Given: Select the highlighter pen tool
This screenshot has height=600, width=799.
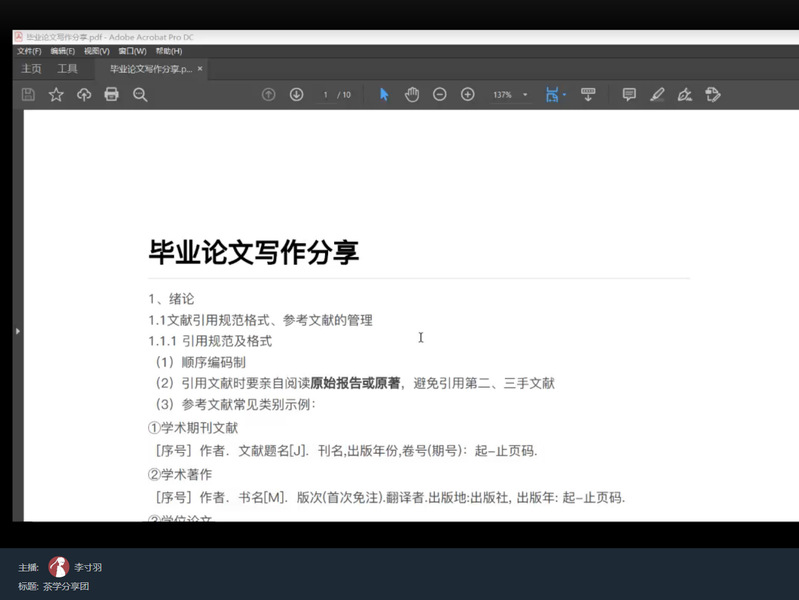Looking at the screenshot, I should click(657, 94).
